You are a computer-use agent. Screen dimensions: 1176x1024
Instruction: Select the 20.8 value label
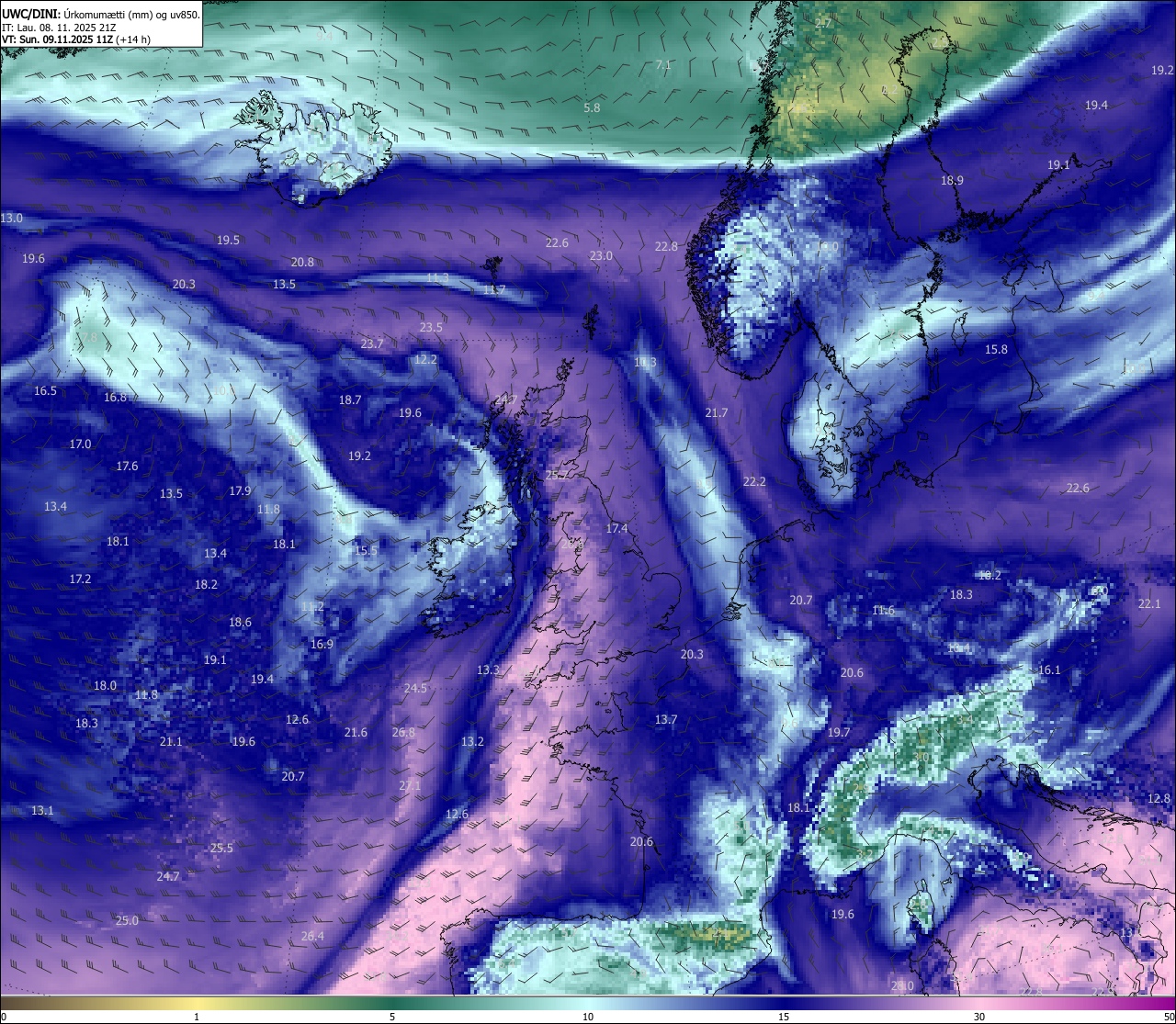pyautogui.click(x=302, y=262)
